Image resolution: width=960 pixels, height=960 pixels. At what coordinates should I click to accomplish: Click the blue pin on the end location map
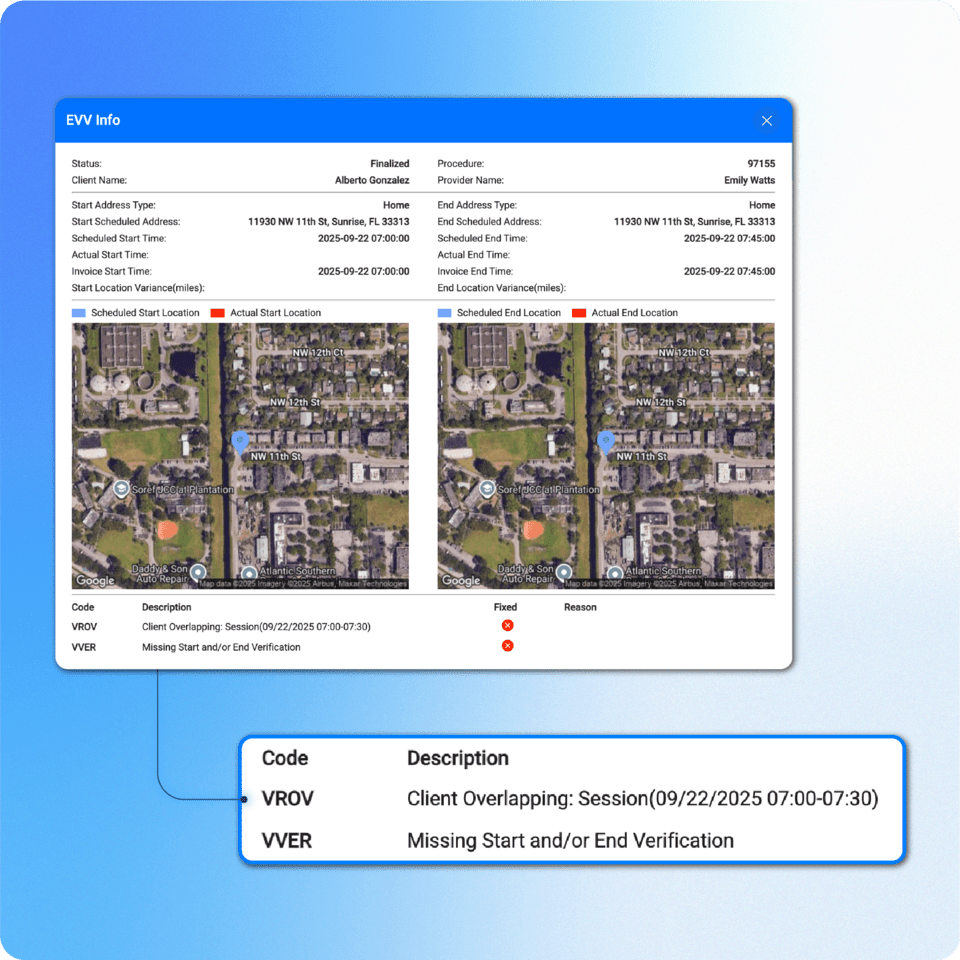point(605,440)
